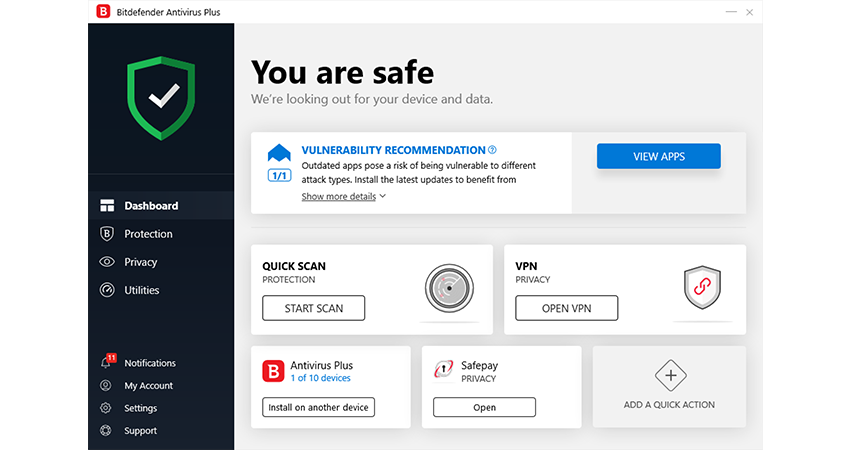Open Safepay with the Open button
Screen dimensions: 850x450
pyautogui.click(x=484, y=407)
